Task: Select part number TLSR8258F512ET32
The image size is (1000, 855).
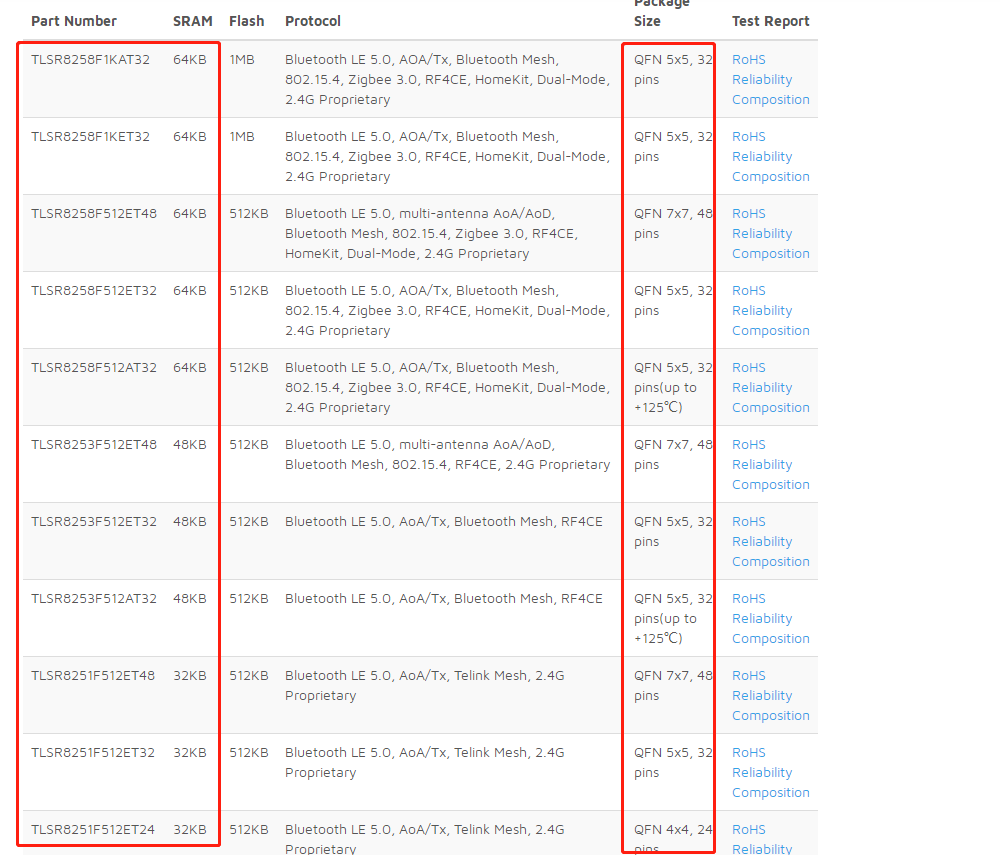Action: [x=94, y=291]
